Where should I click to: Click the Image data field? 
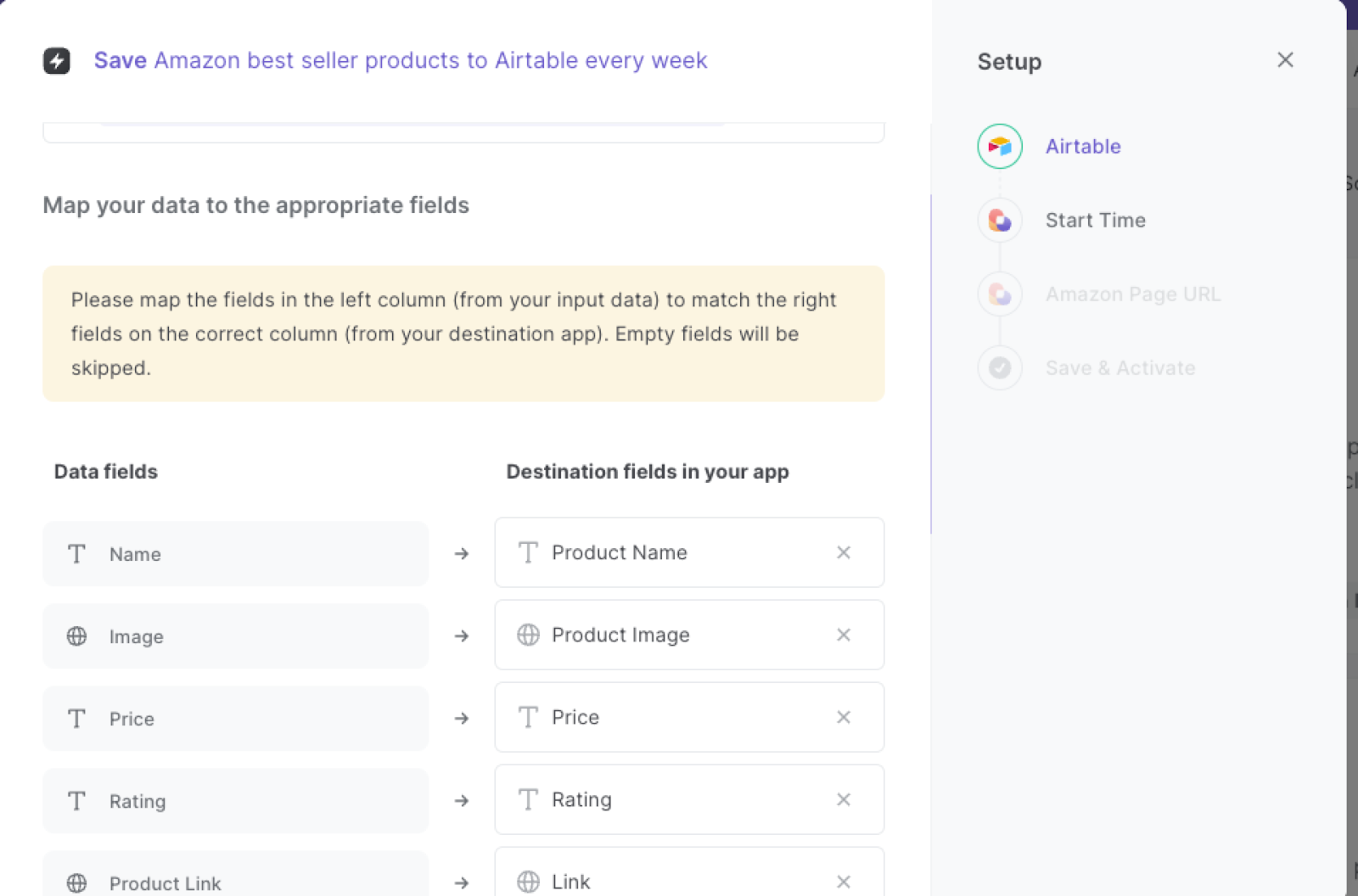[x=236, y=636]
